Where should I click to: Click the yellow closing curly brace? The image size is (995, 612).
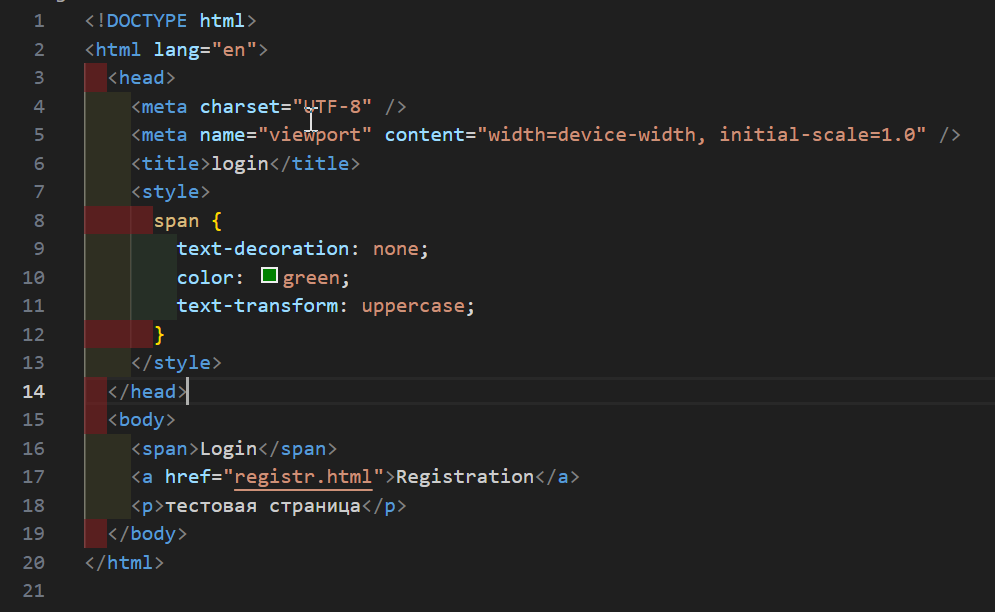[159, 334]
